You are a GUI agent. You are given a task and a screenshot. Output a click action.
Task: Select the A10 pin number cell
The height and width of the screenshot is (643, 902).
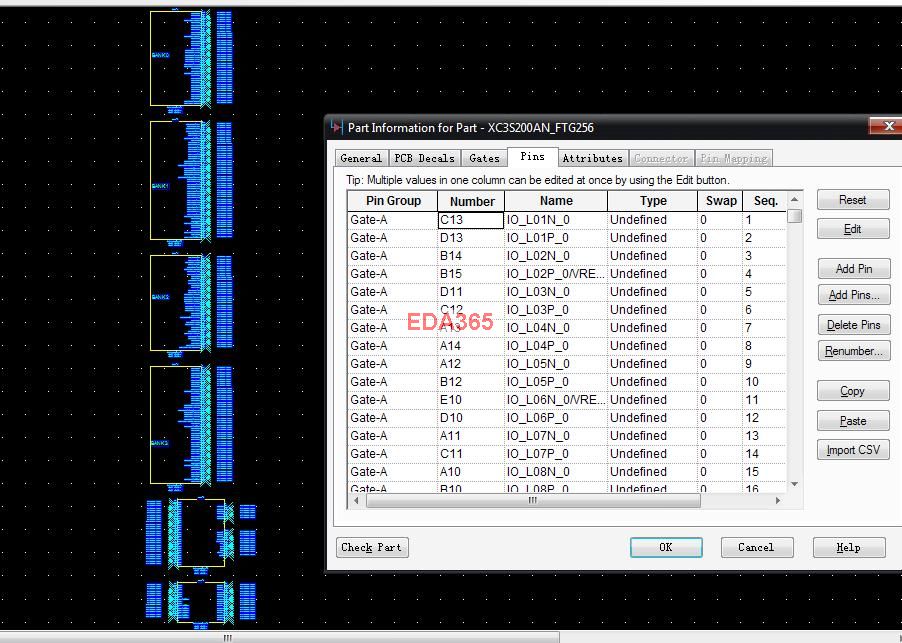[471, 472]
